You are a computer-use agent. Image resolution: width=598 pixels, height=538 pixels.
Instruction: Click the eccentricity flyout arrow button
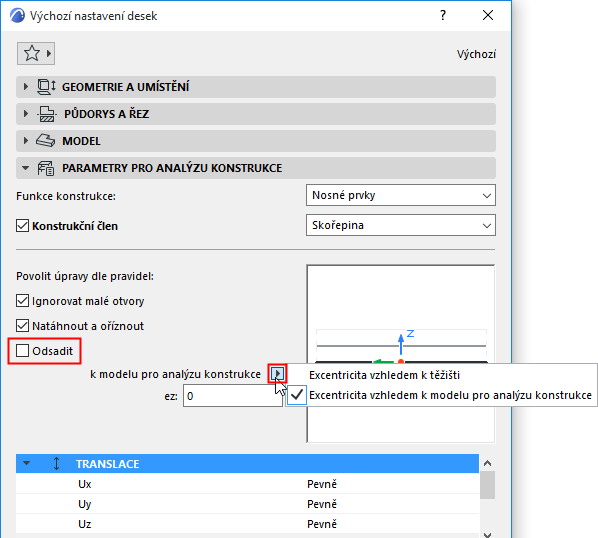278,374
